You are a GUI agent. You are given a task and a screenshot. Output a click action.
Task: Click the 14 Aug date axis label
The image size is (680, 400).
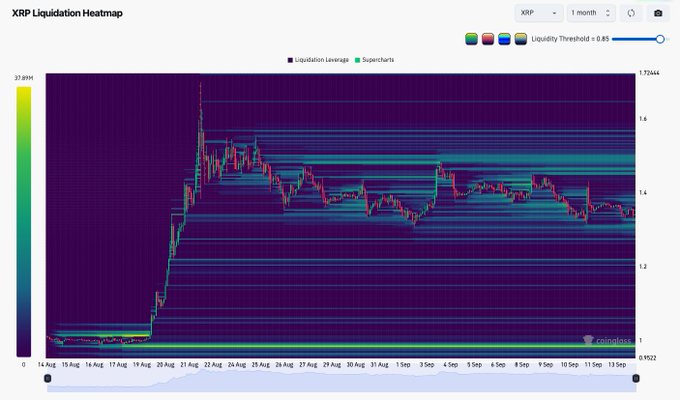tap(46, 365)
